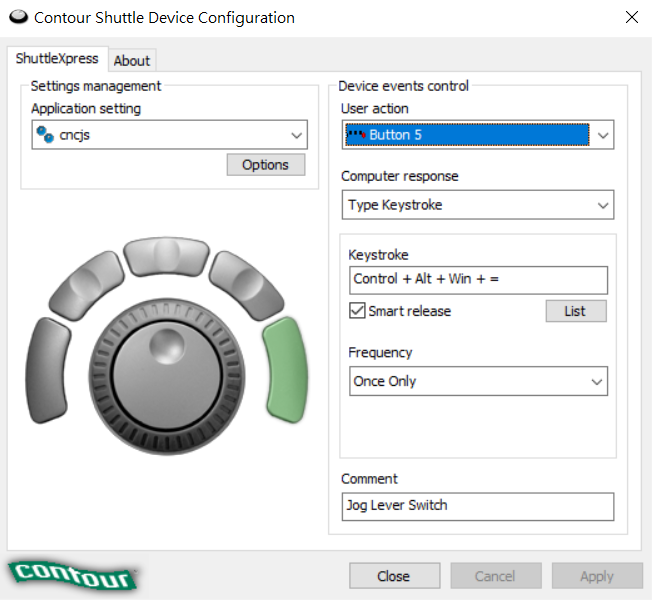Expand the Application setting dropdown
The image size is (652, 600).
click(x=296, y=135)
